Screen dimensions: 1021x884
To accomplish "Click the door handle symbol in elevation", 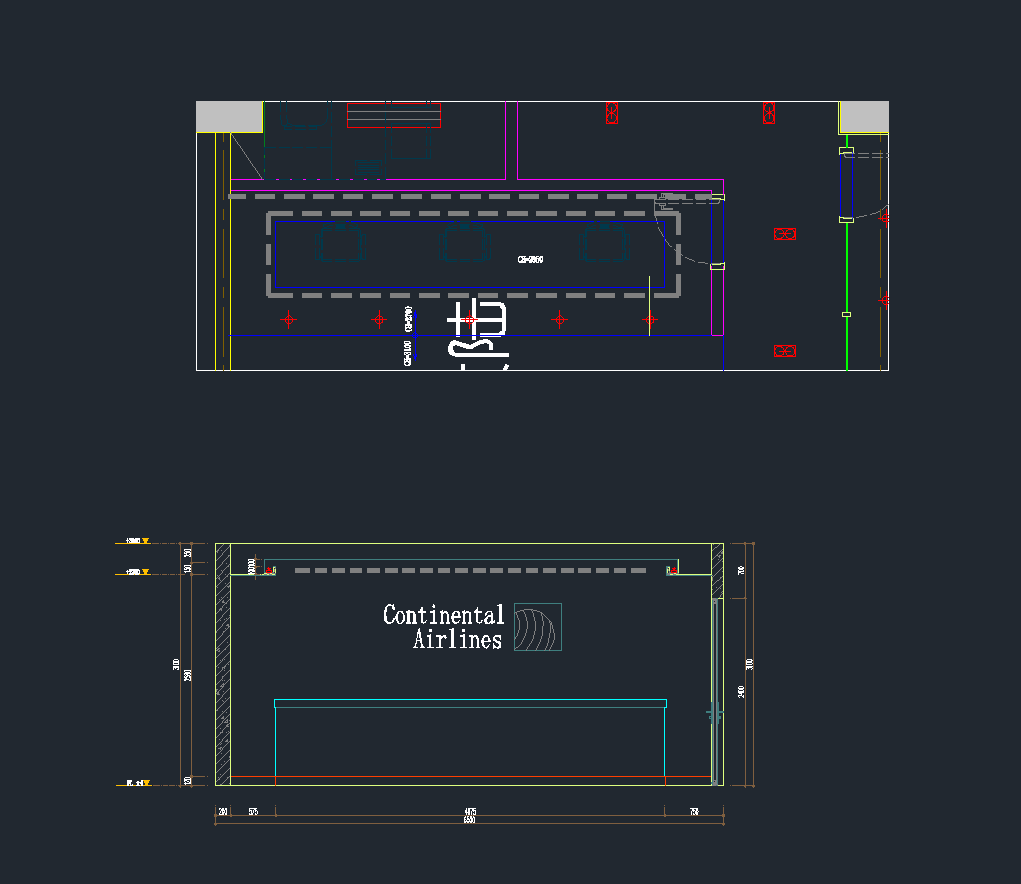I will point(714,713).
